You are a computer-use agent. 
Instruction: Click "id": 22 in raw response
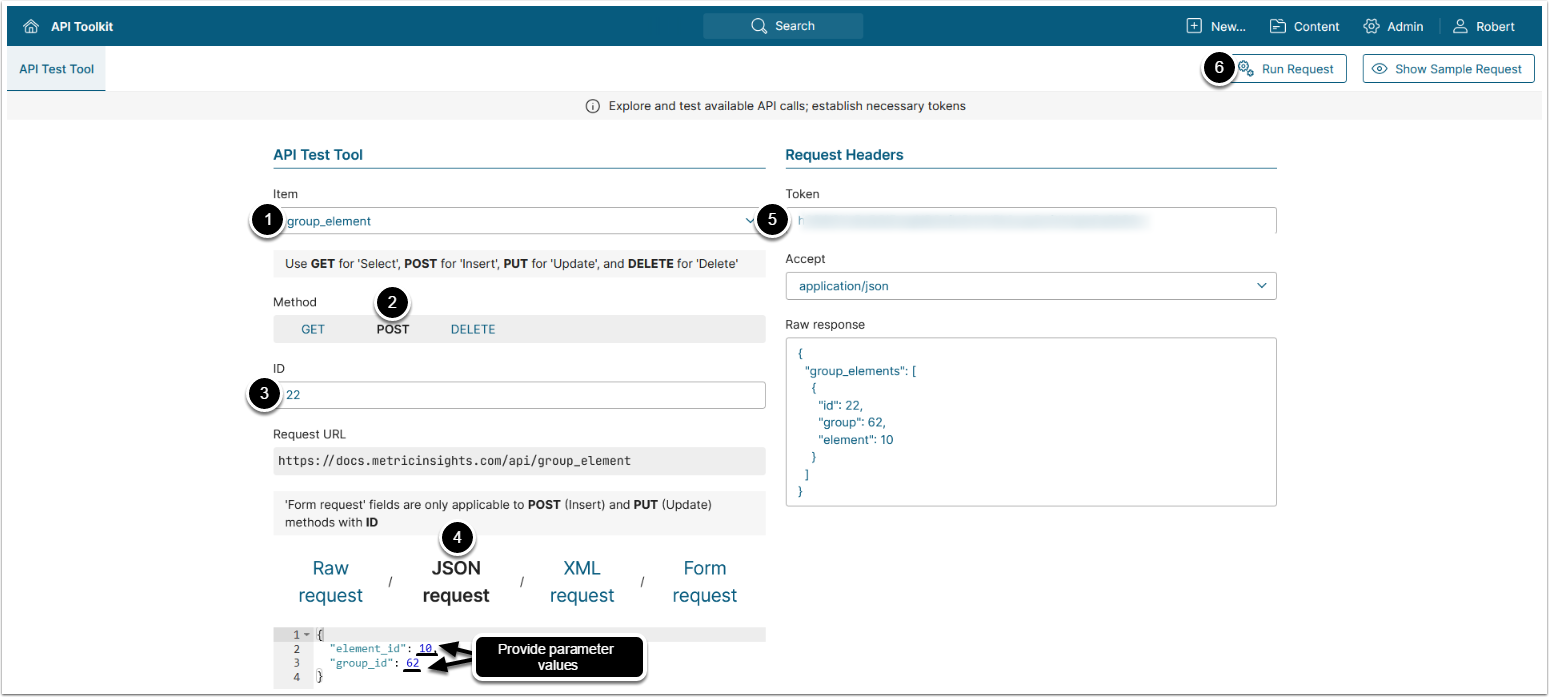[x=843, y=404]
